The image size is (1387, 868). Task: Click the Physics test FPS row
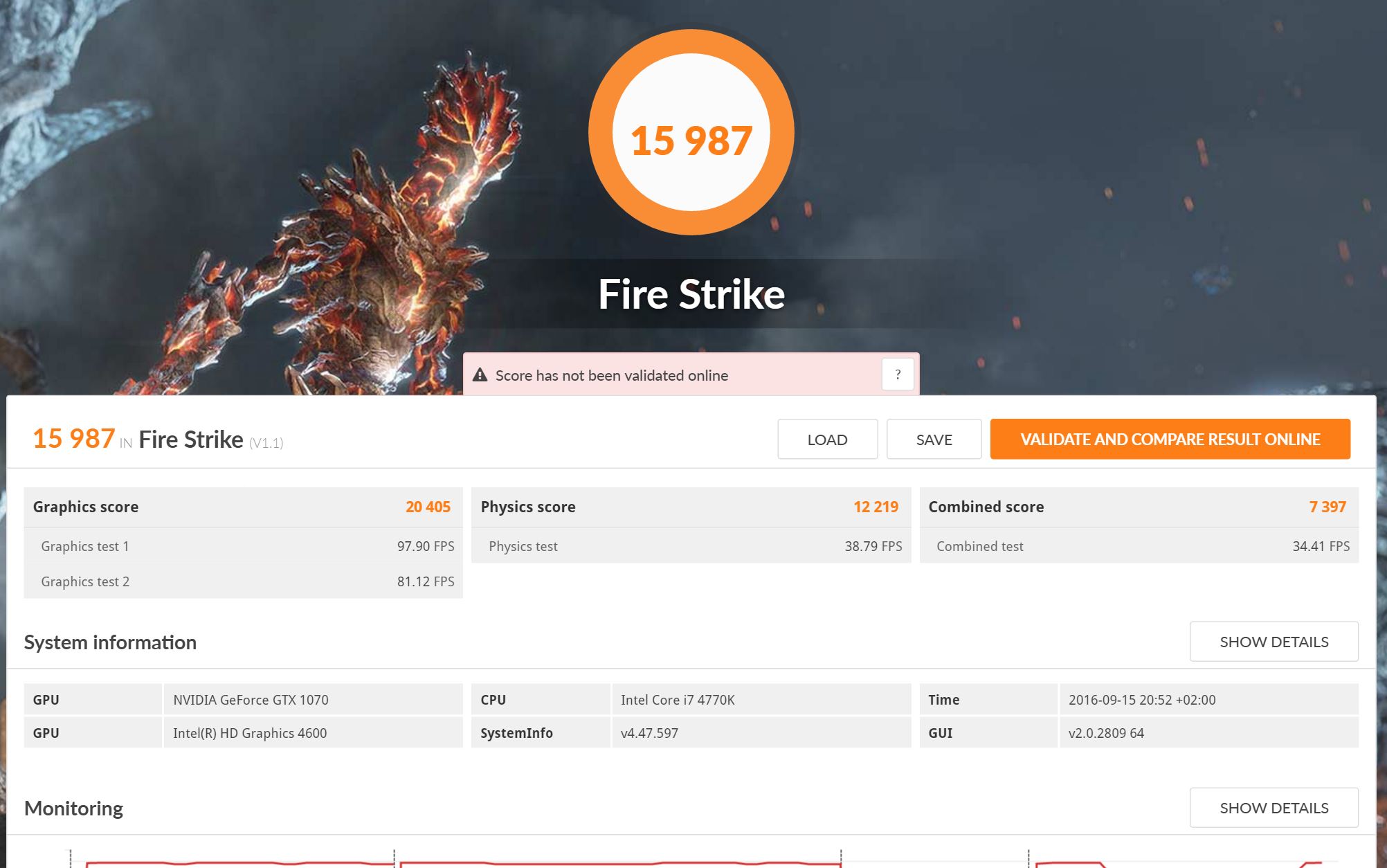click(690, 546)
